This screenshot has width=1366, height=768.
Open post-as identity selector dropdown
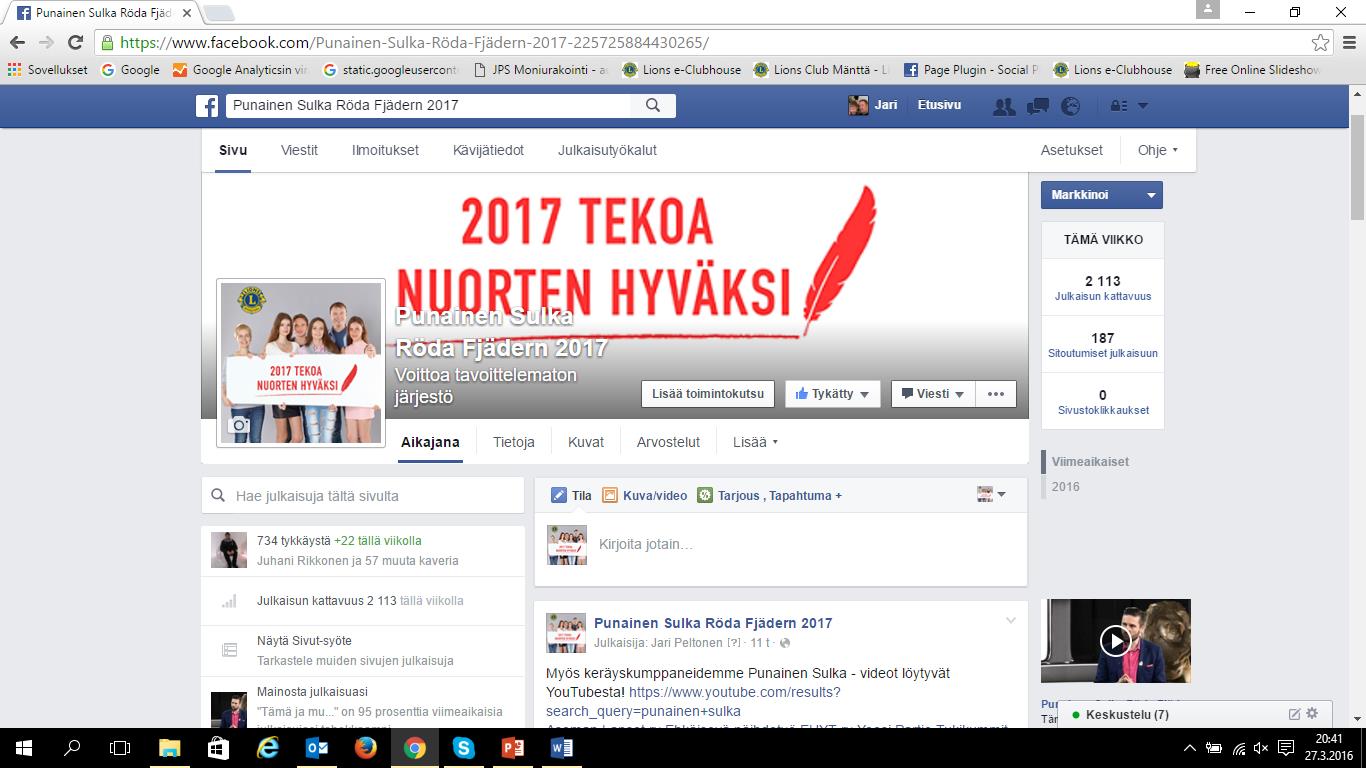click(x=991, y=494)
